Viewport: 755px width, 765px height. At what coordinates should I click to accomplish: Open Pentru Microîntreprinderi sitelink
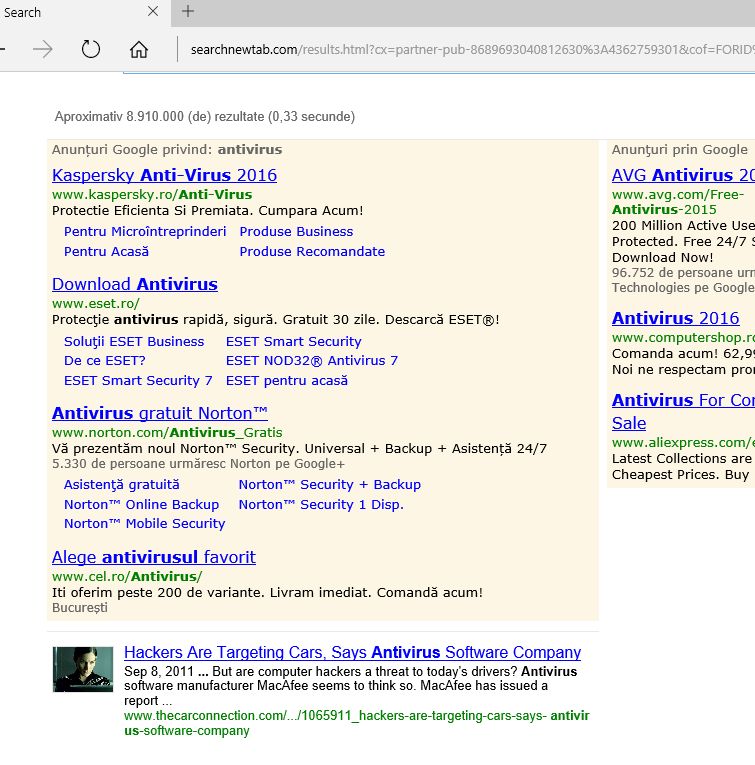pos(145,231)
